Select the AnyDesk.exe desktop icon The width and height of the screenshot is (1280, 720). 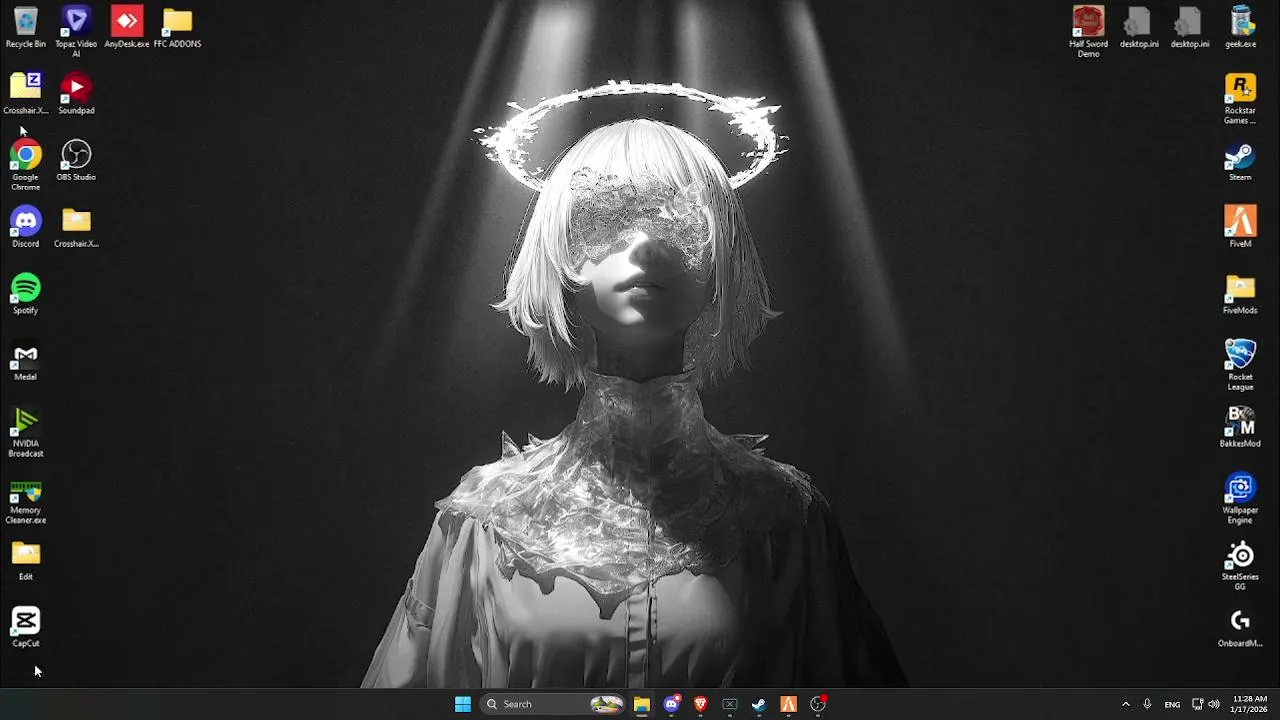(x=127, y=28)
